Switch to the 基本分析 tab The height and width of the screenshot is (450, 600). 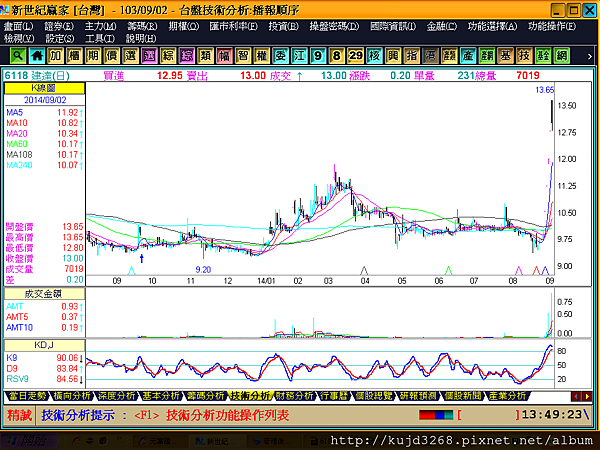tap(161, 396)
